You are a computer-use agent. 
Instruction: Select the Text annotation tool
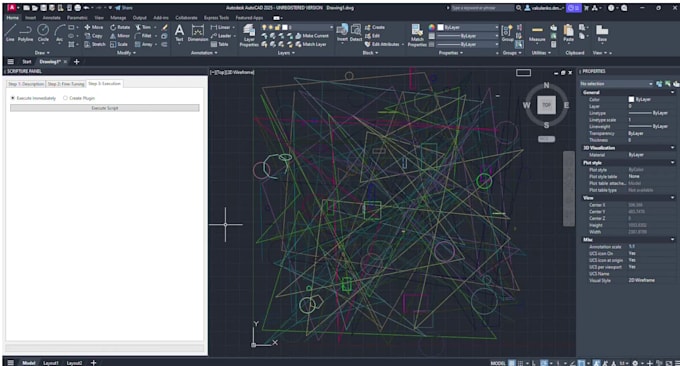coord(179,33)
